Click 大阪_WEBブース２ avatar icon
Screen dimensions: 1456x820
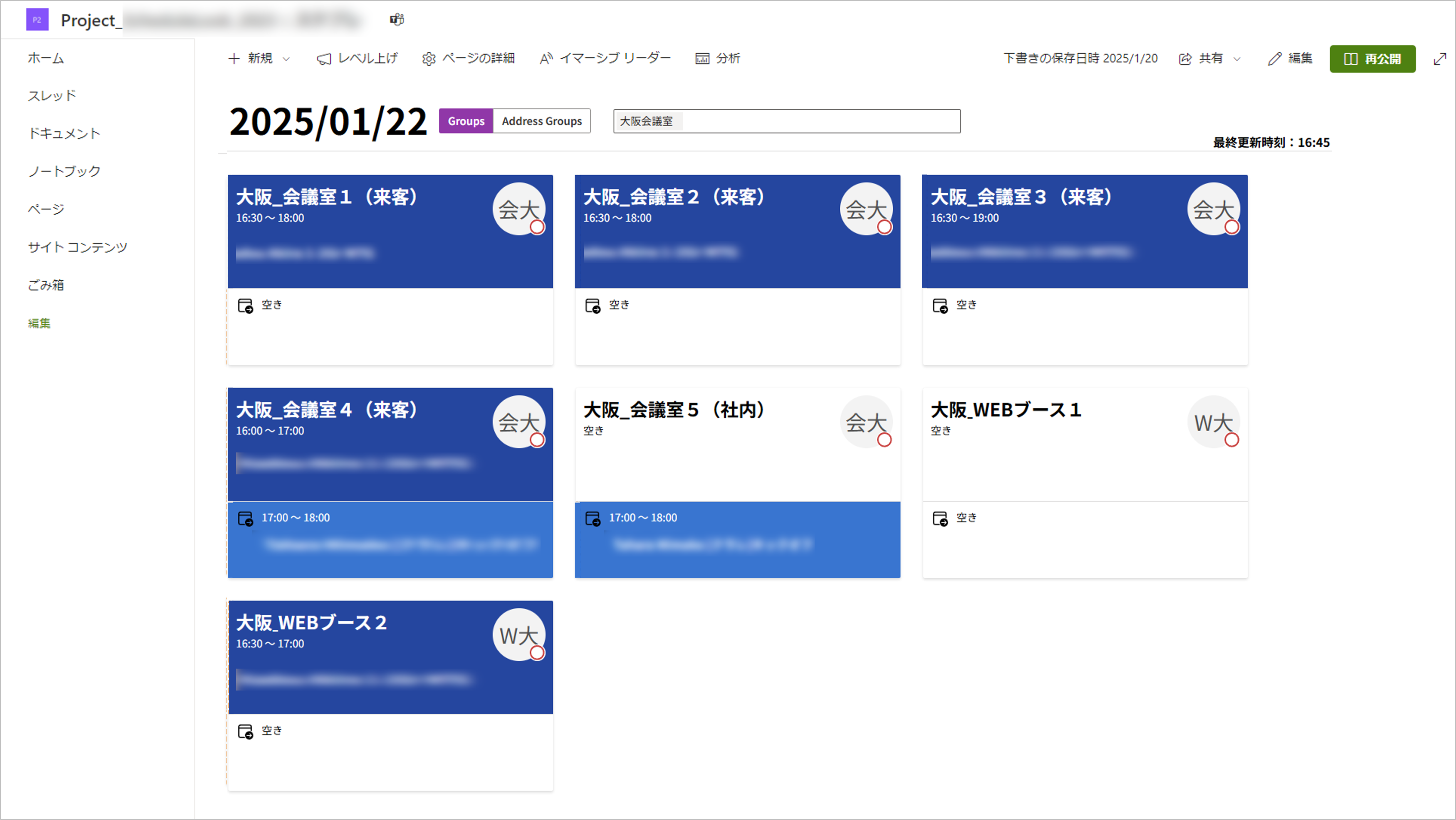[x=519, y=635]
